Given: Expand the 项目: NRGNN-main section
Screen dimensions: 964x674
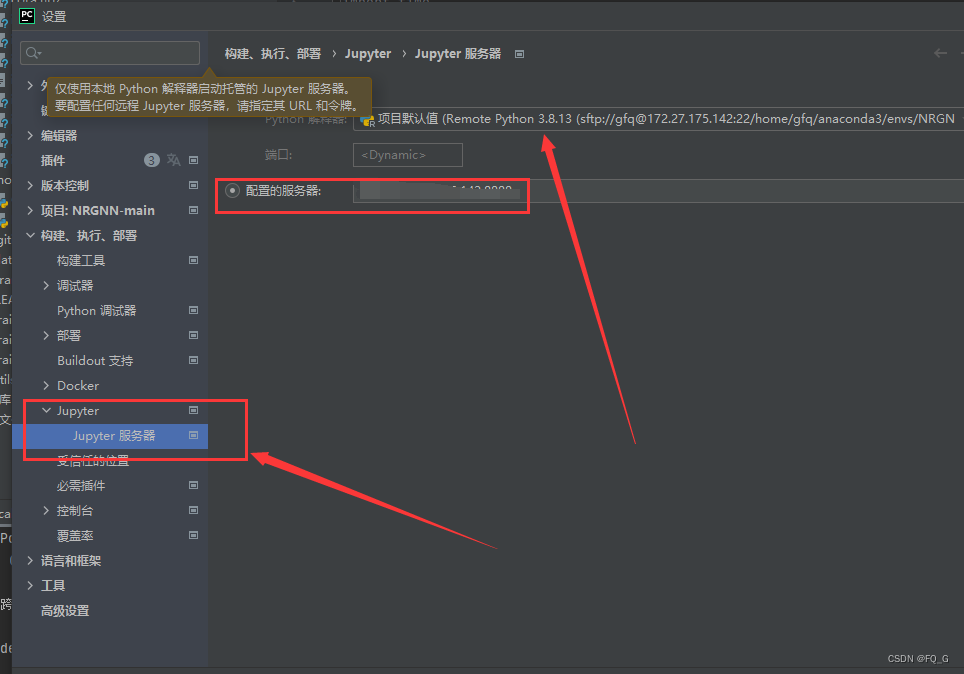Looking at the screenshot, I should click(30, 210).
